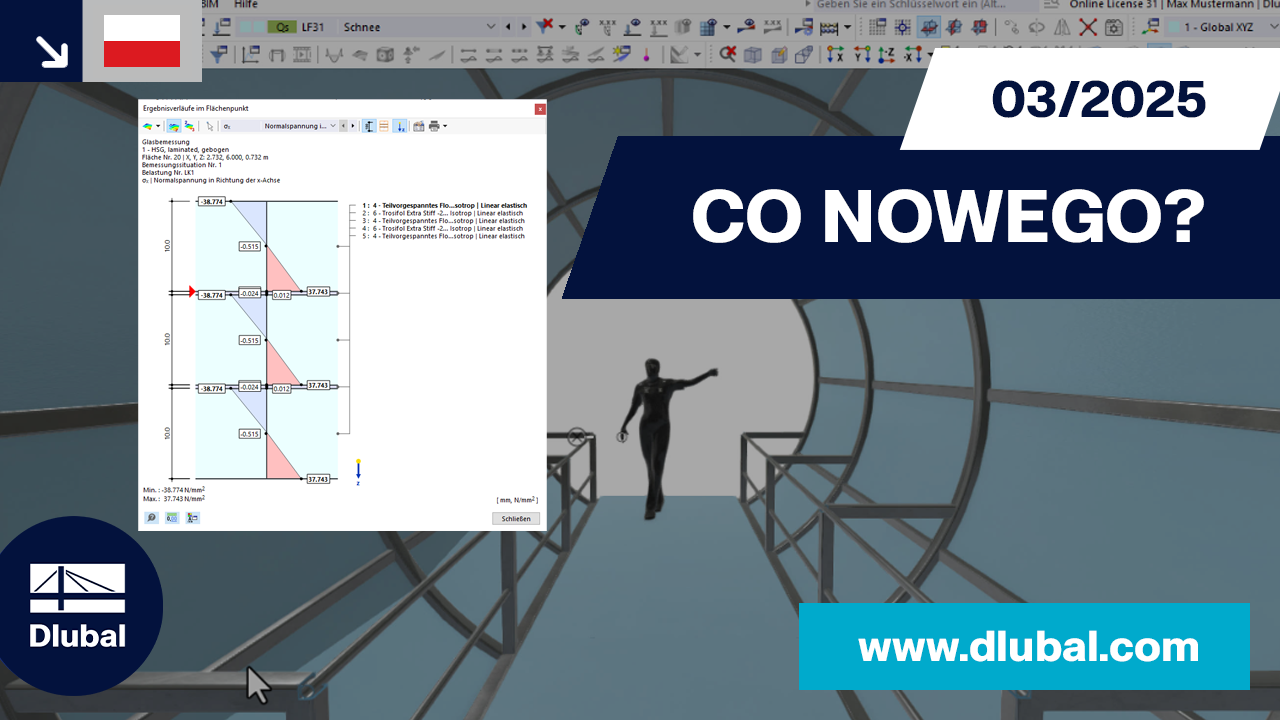The height and width of the screenshot is (720, 1280).
Task: Click teal swatch in Global XYZ combo box
Action: click(1174, 27)
